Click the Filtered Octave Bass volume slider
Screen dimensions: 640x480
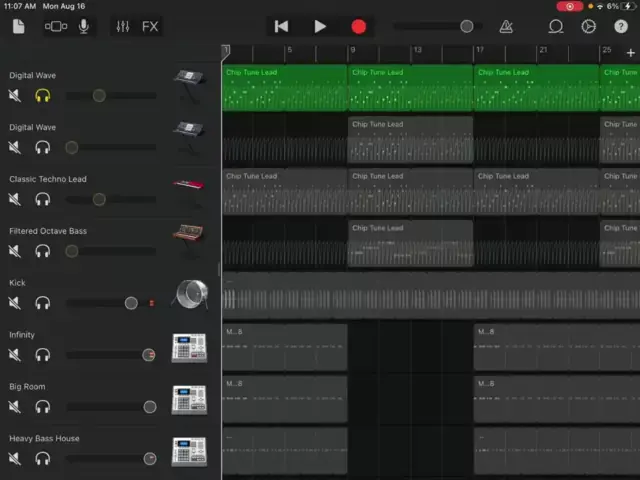pyautogui.click(x=110, y=251)
